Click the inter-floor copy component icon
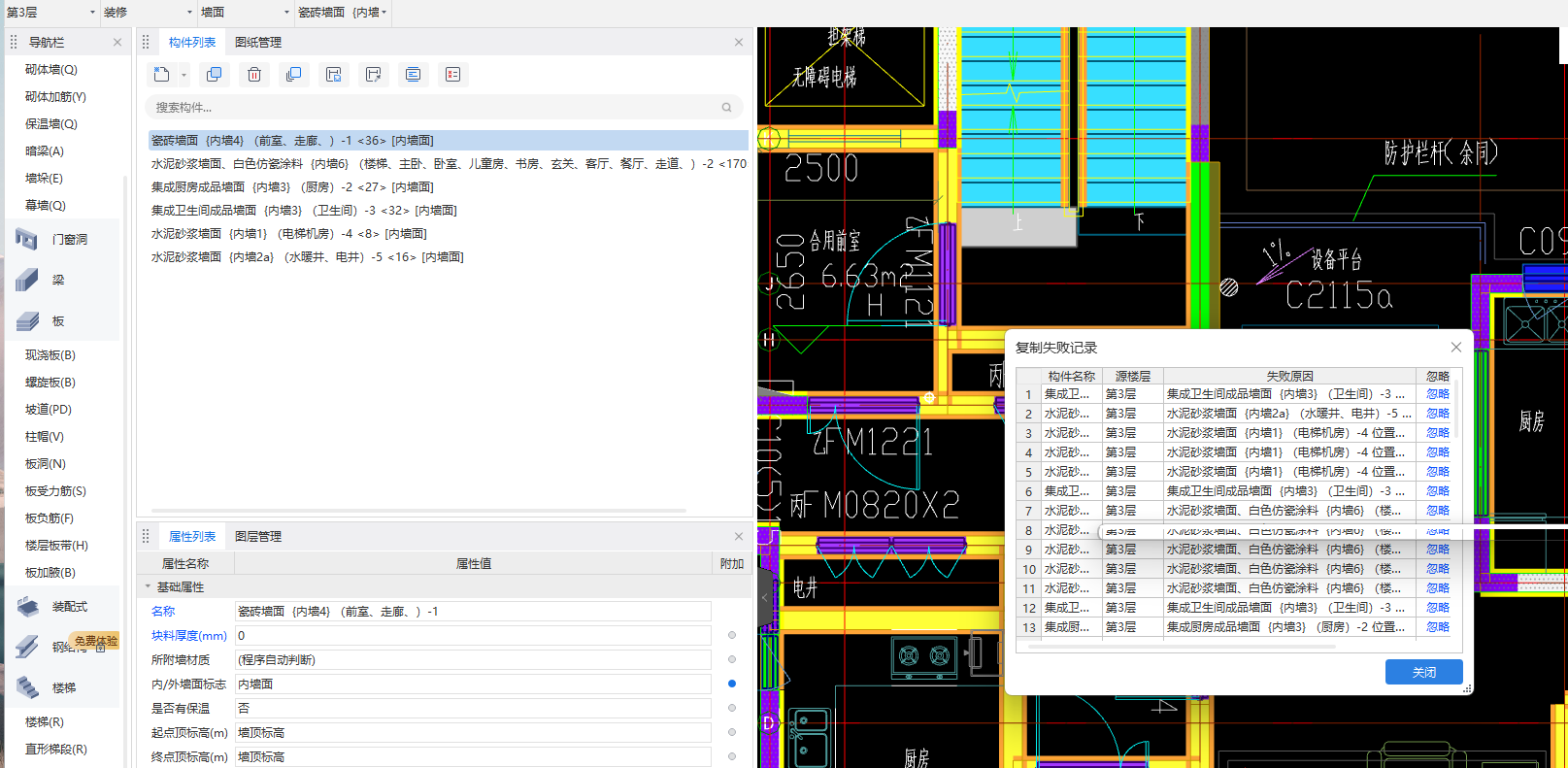 (293, 75)
